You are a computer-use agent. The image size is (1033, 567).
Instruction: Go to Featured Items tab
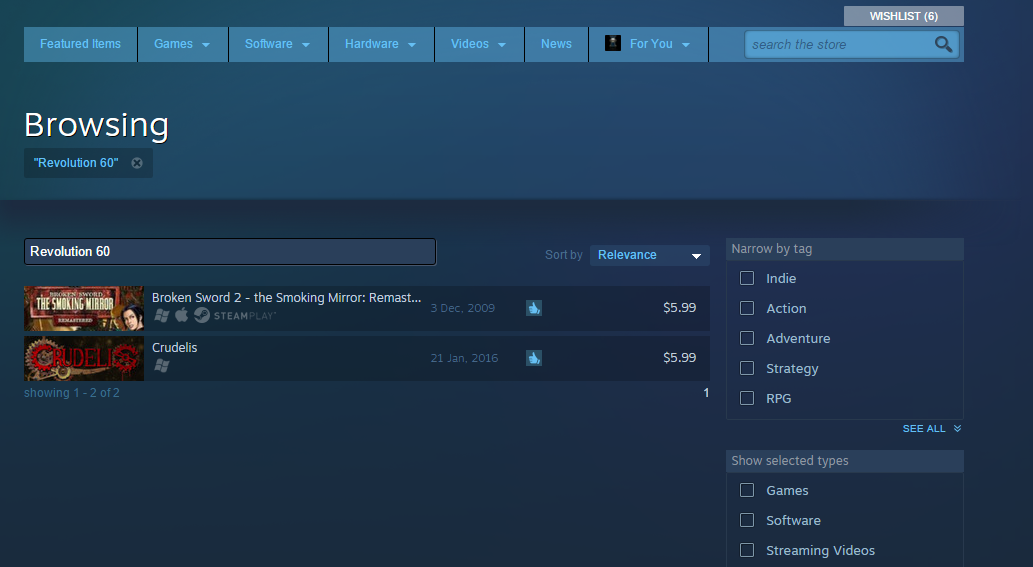(80, 44)
